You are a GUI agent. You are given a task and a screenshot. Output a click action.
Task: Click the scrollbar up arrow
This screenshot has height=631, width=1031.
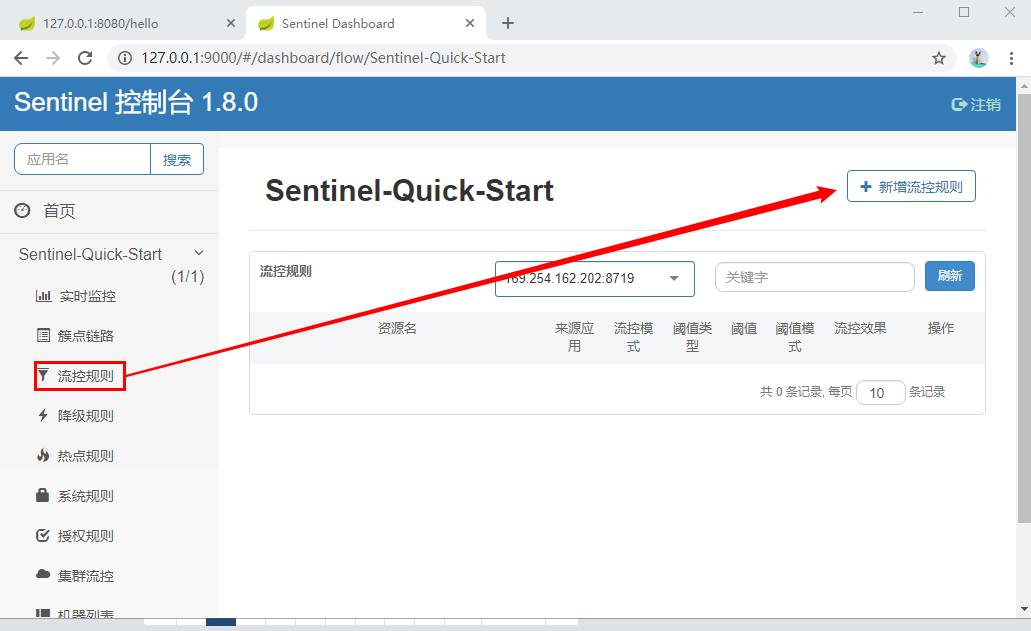pos(1024,85)
